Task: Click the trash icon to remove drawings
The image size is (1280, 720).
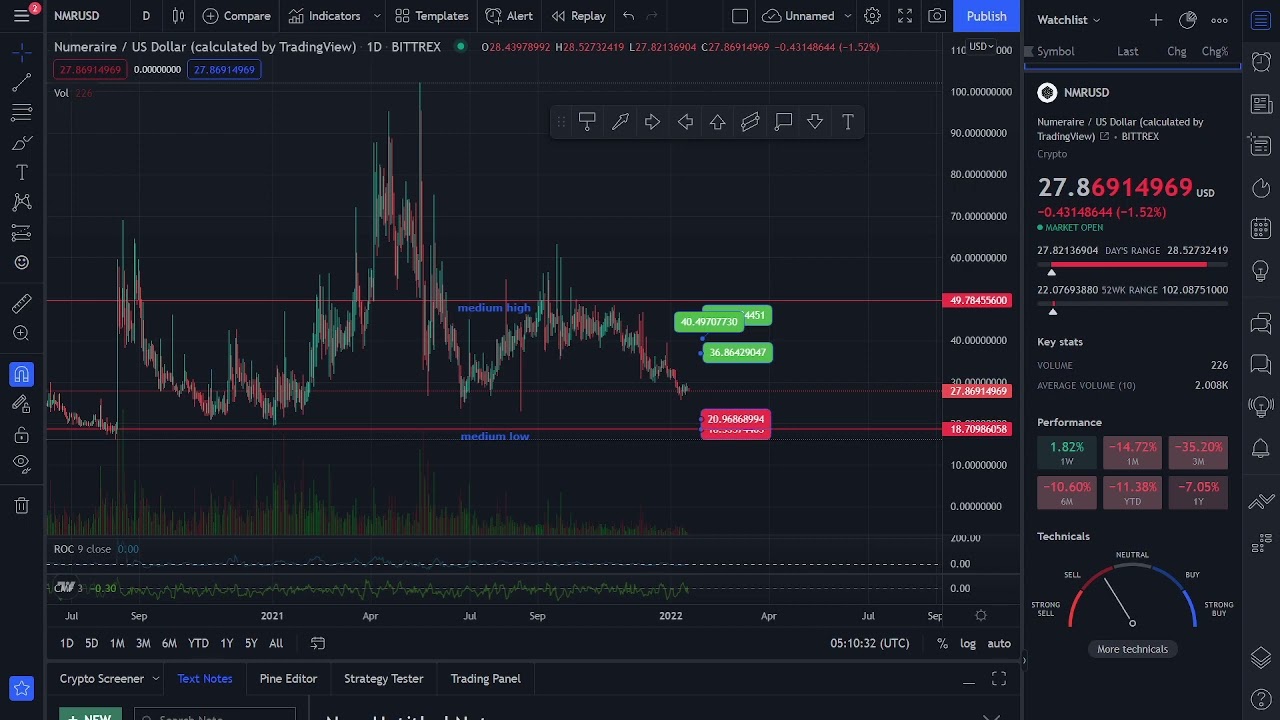Action: point(21,506)
